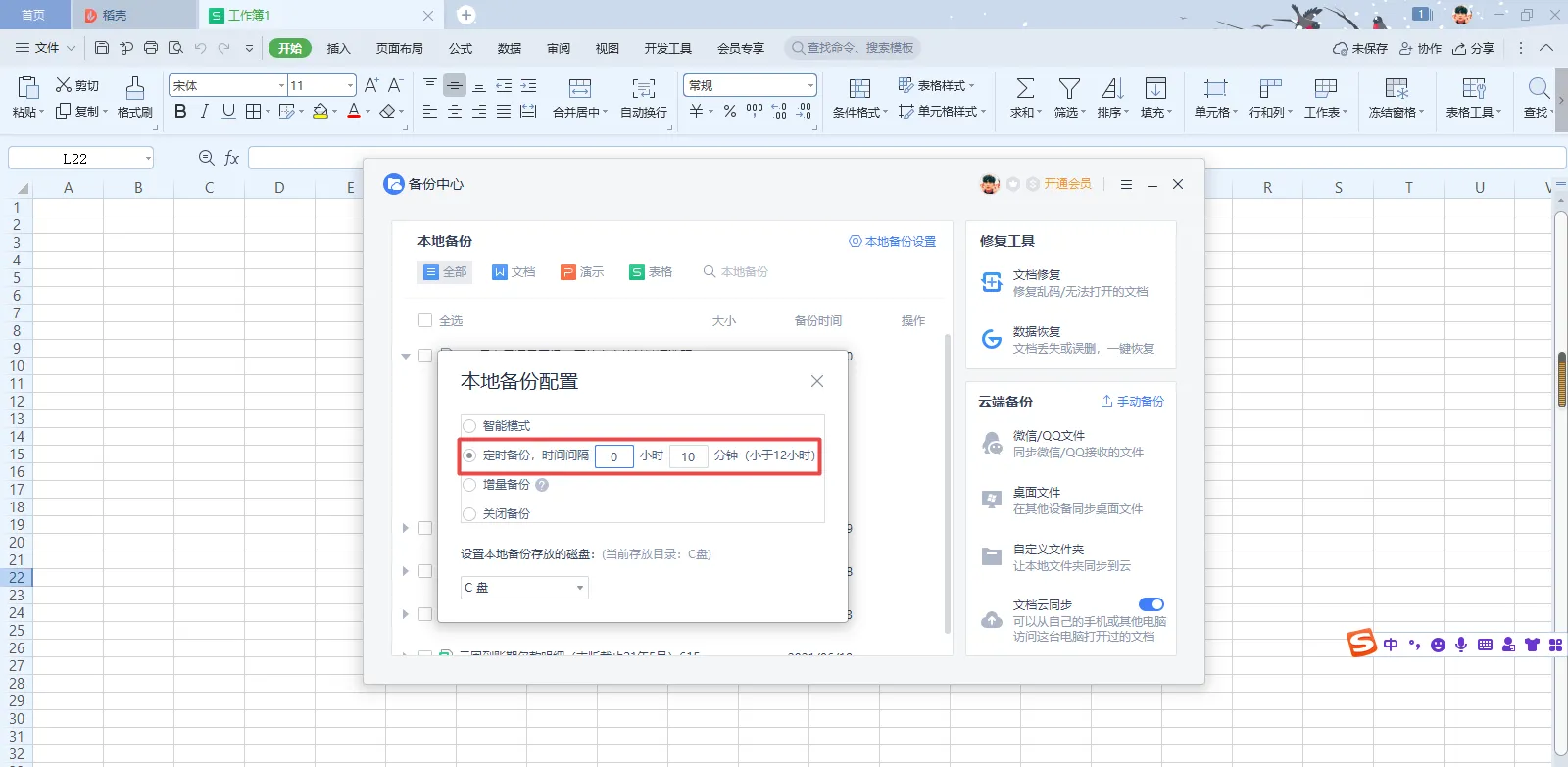Click the Fill (填充) icon

(x=1155, y=88)
